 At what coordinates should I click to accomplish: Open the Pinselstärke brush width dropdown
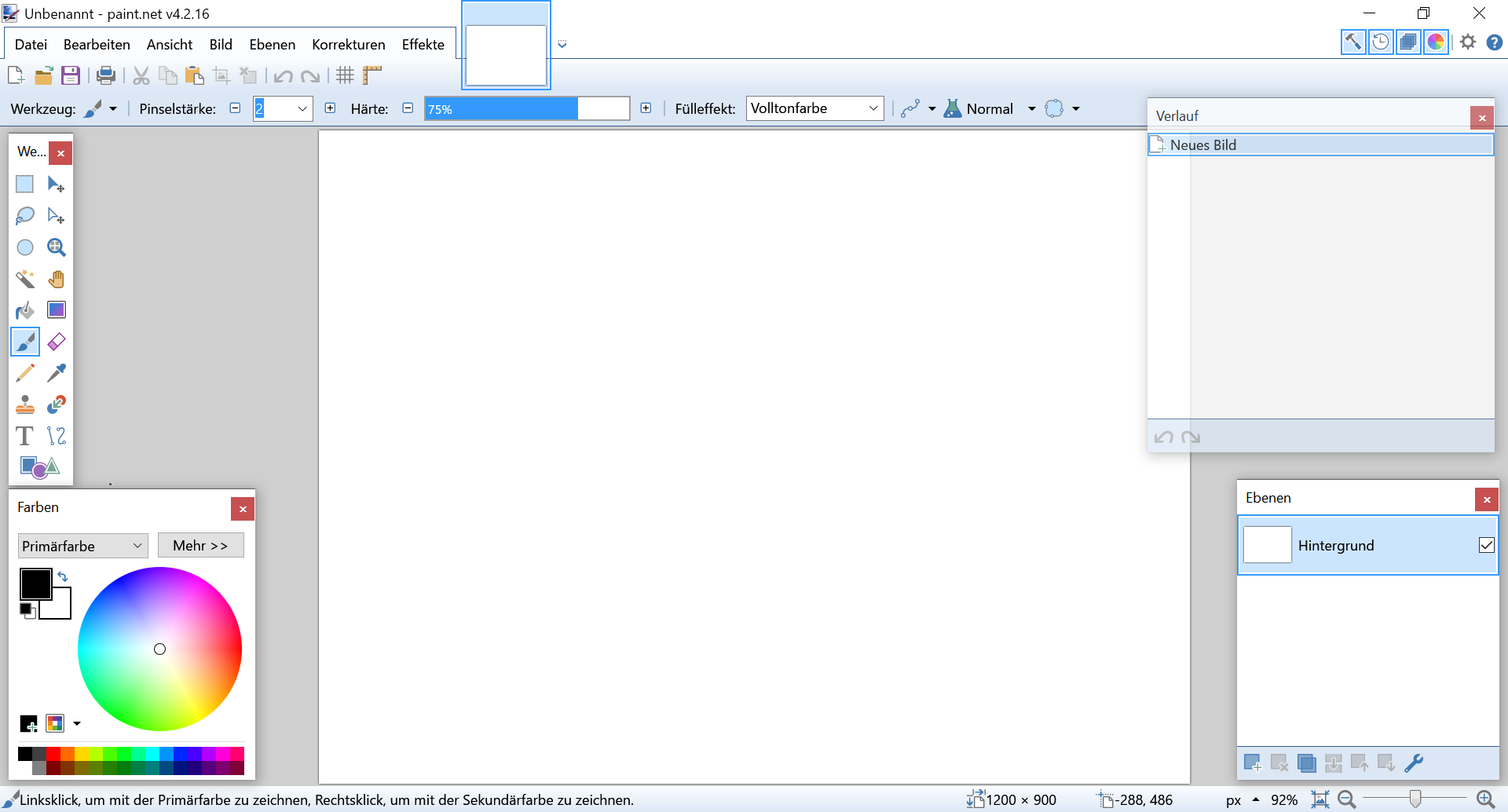302,109
